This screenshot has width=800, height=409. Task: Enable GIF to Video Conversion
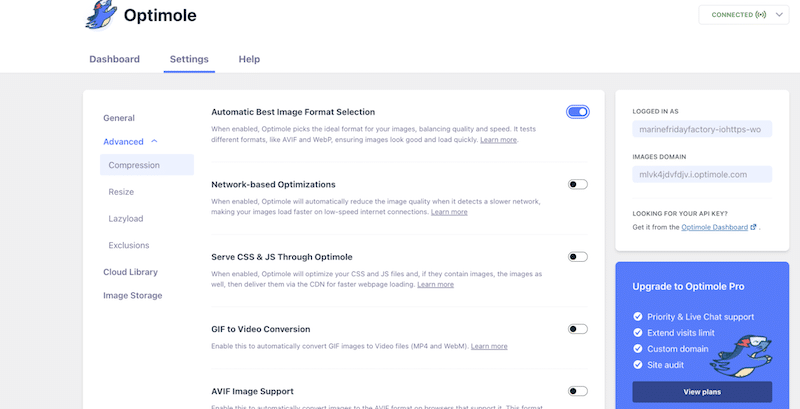pos(577,329)
